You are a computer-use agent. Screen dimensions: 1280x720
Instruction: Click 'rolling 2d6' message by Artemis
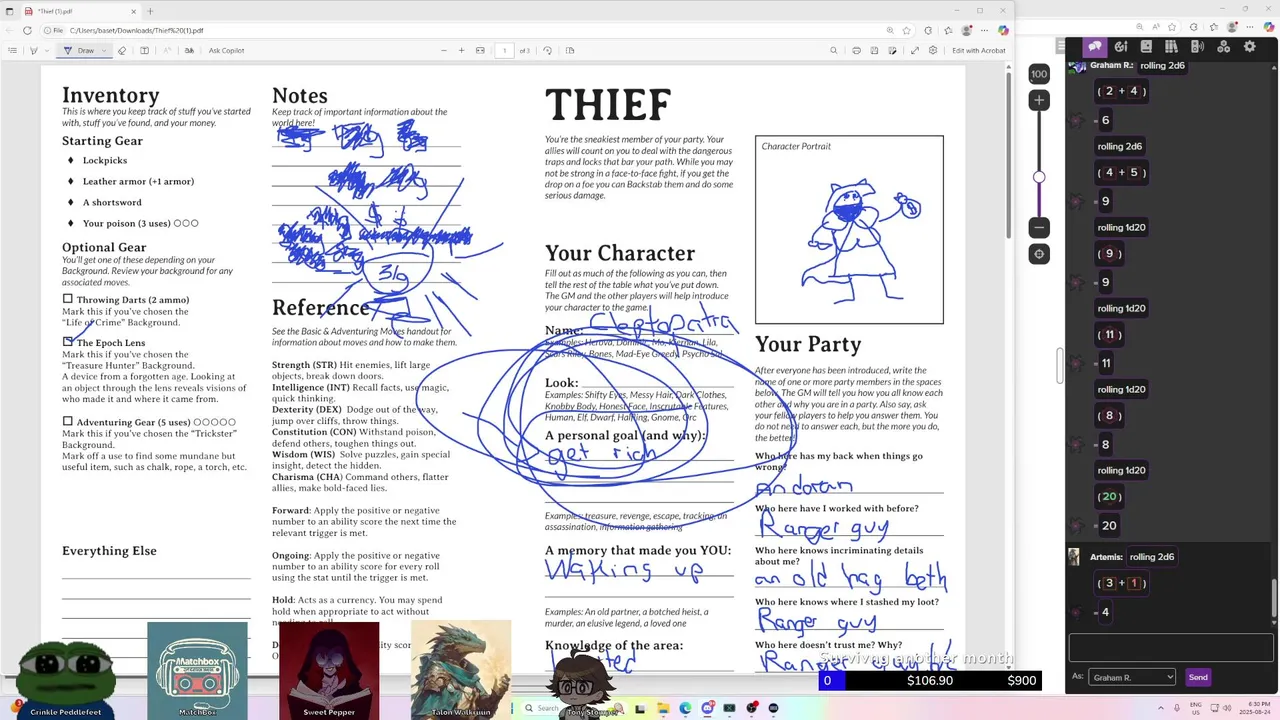pyautogui.click(x=1151, y=557)
